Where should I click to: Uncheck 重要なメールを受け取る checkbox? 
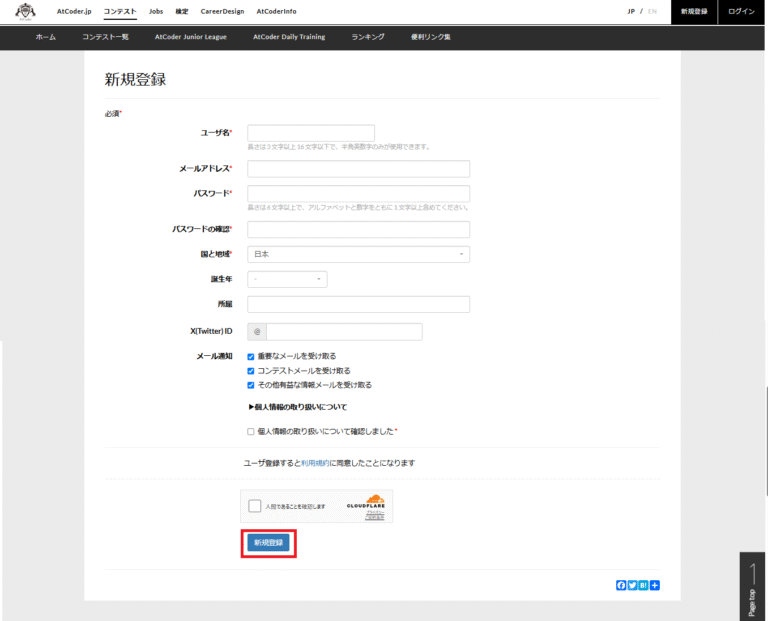pos(251,356)
